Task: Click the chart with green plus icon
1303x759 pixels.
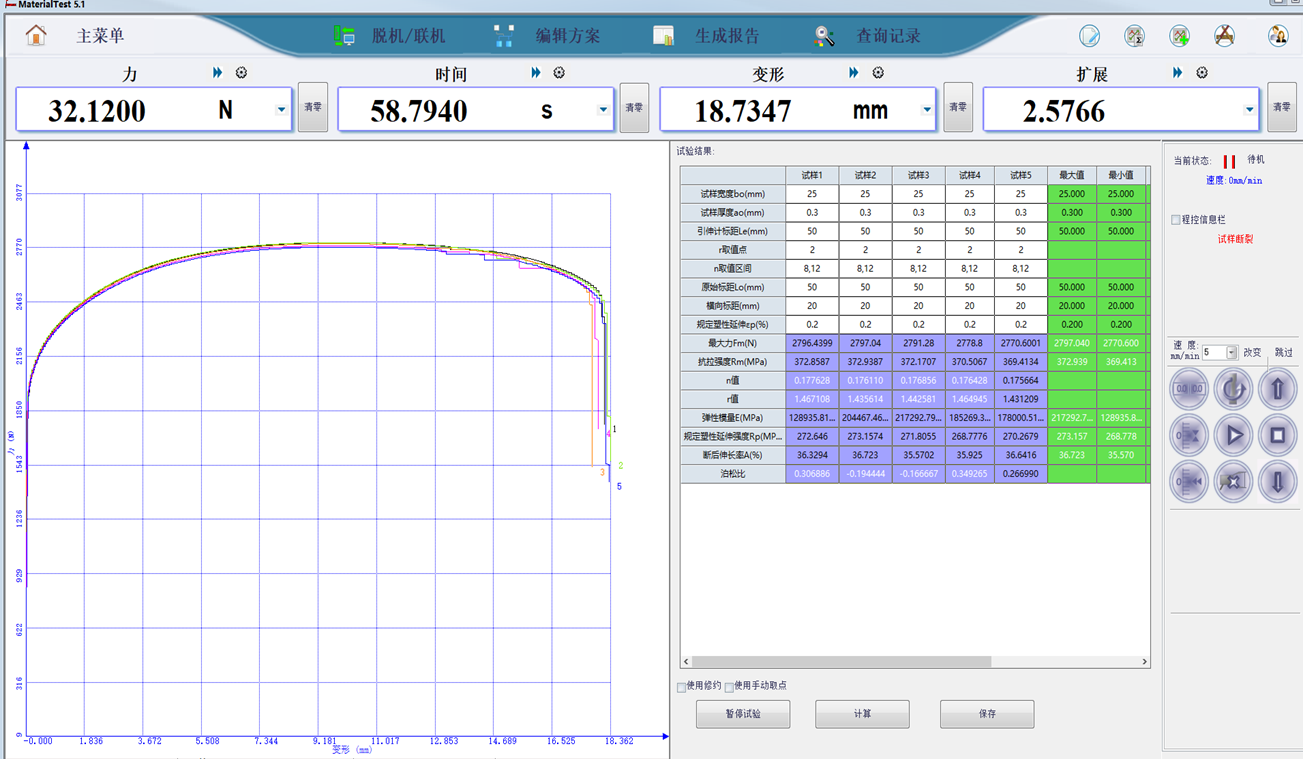Action: (1179, 36)
